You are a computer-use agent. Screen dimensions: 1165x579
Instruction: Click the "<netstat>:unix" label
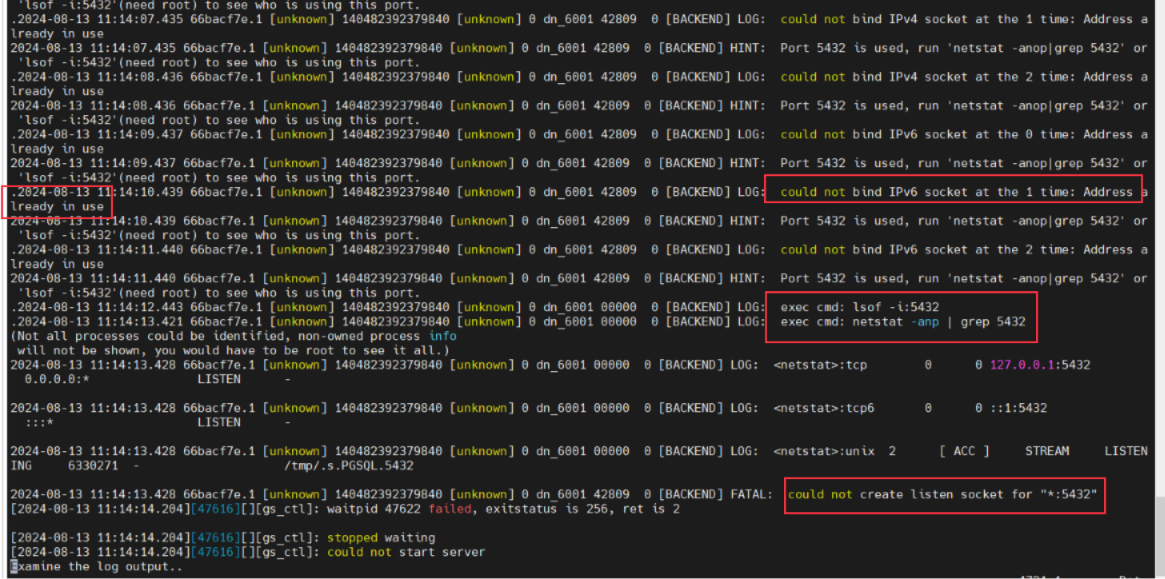(824, 451)
